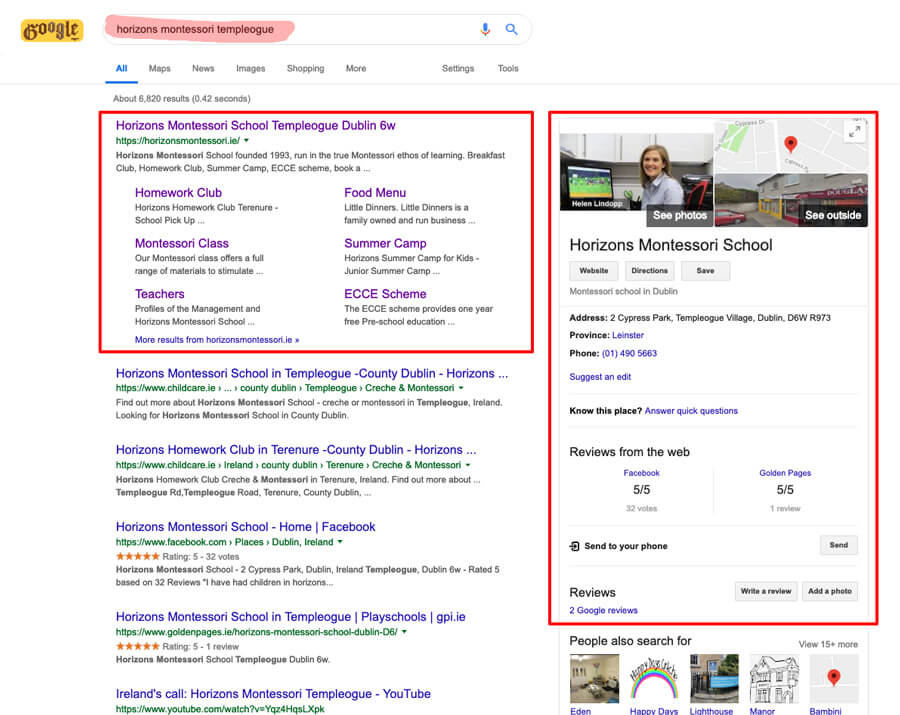Screen dimensions: 900x715
Task: Open search Settings
Action: pyautogui.click(x=458, y=68)
